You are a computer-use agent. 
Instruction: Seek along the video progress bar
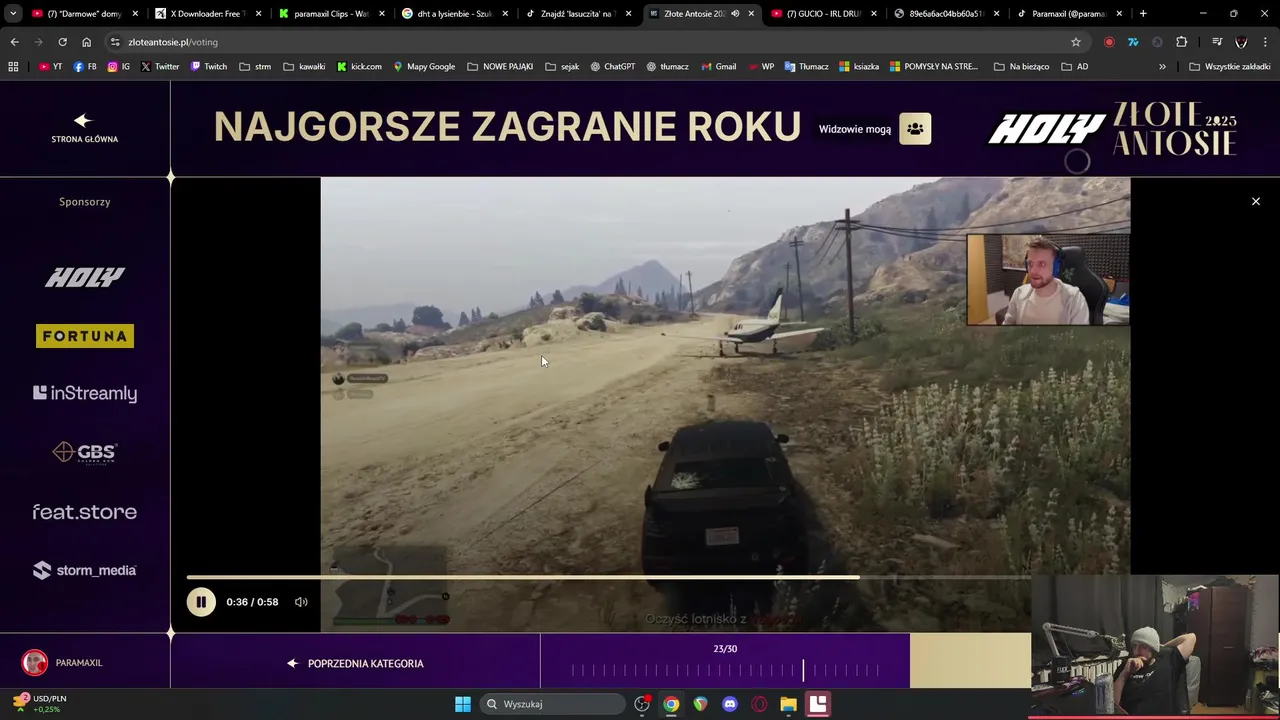point(608,577)
